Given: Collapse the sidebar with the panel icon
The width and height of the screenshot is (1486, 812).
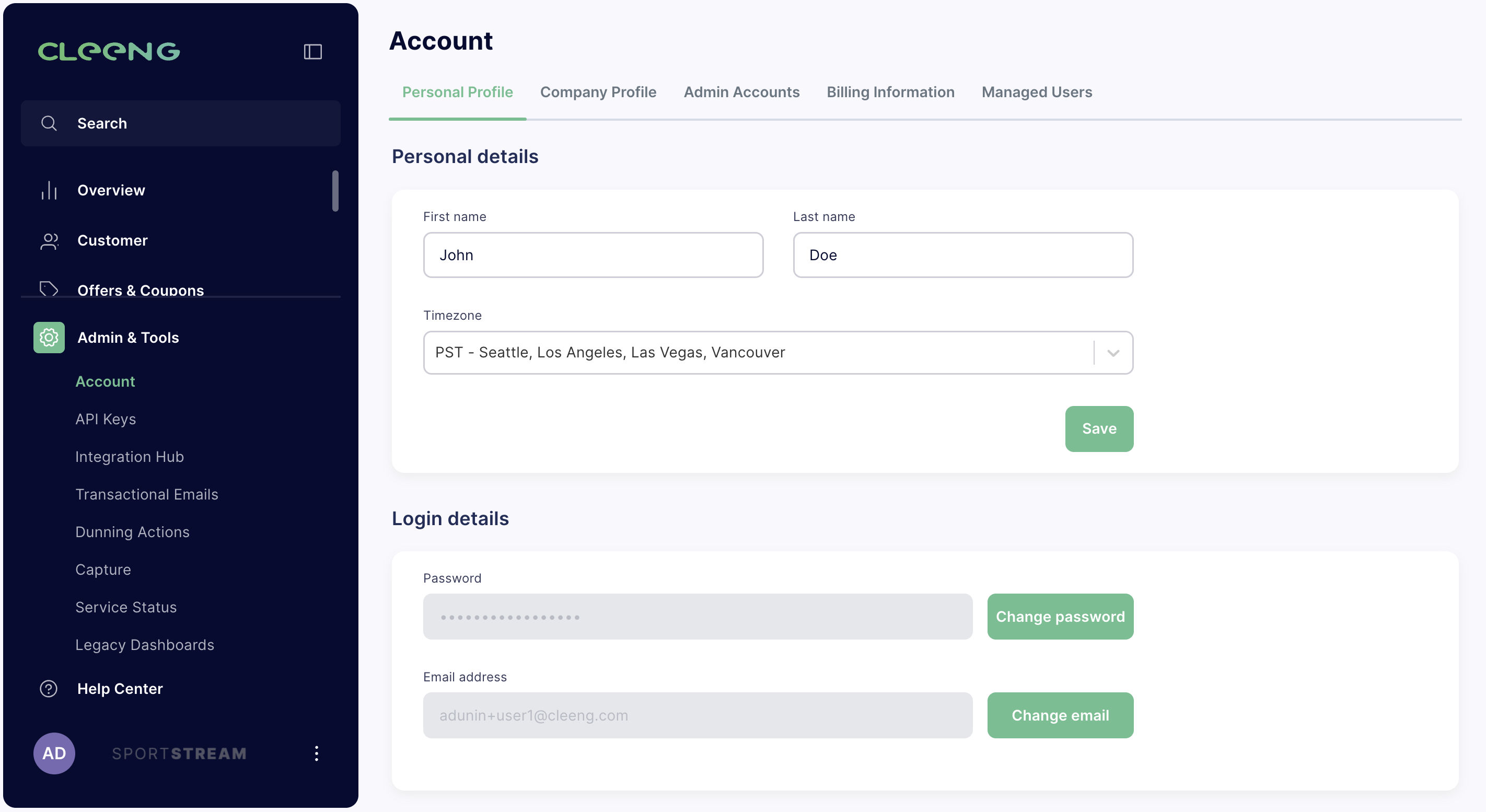Looking at the screenshot, I should (x=312, y=52).
